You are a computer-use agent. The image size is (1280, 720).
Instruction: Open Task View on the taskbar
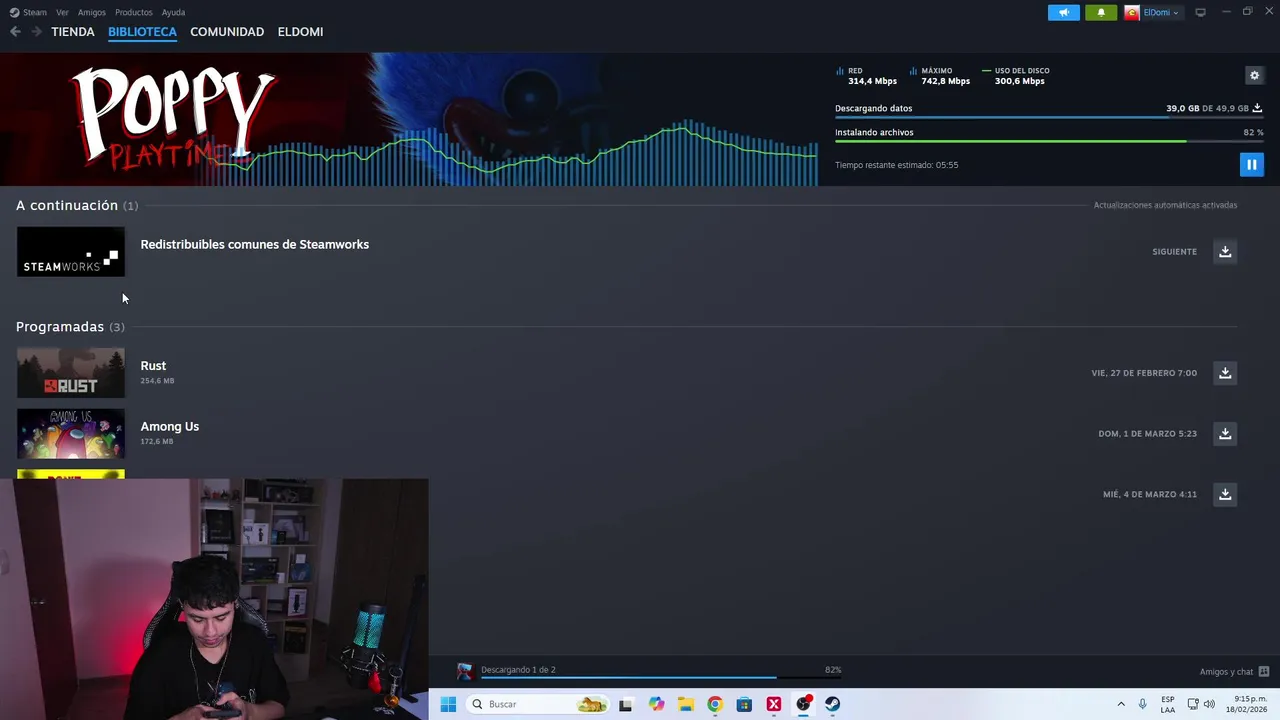coord(626,704)
